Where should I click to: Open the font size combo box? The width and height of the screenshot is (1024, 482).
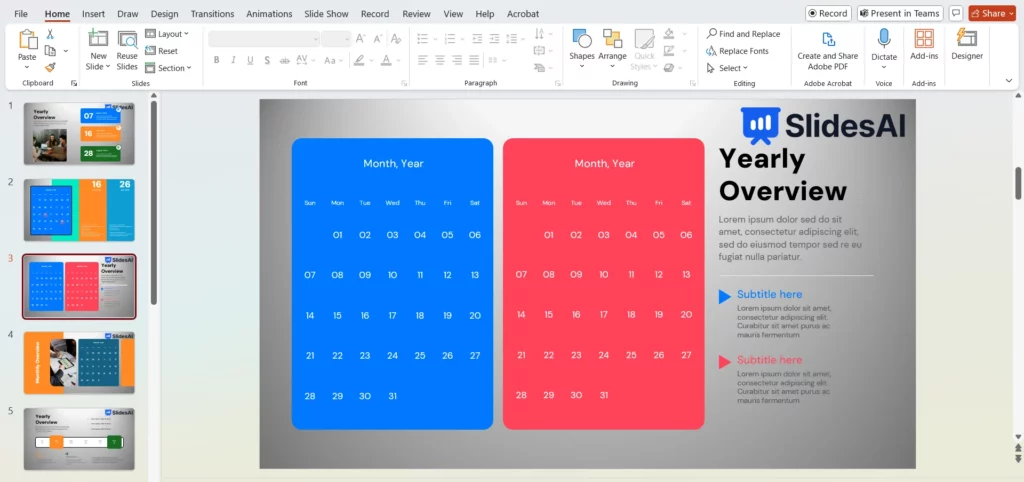(x=336, y=39)
